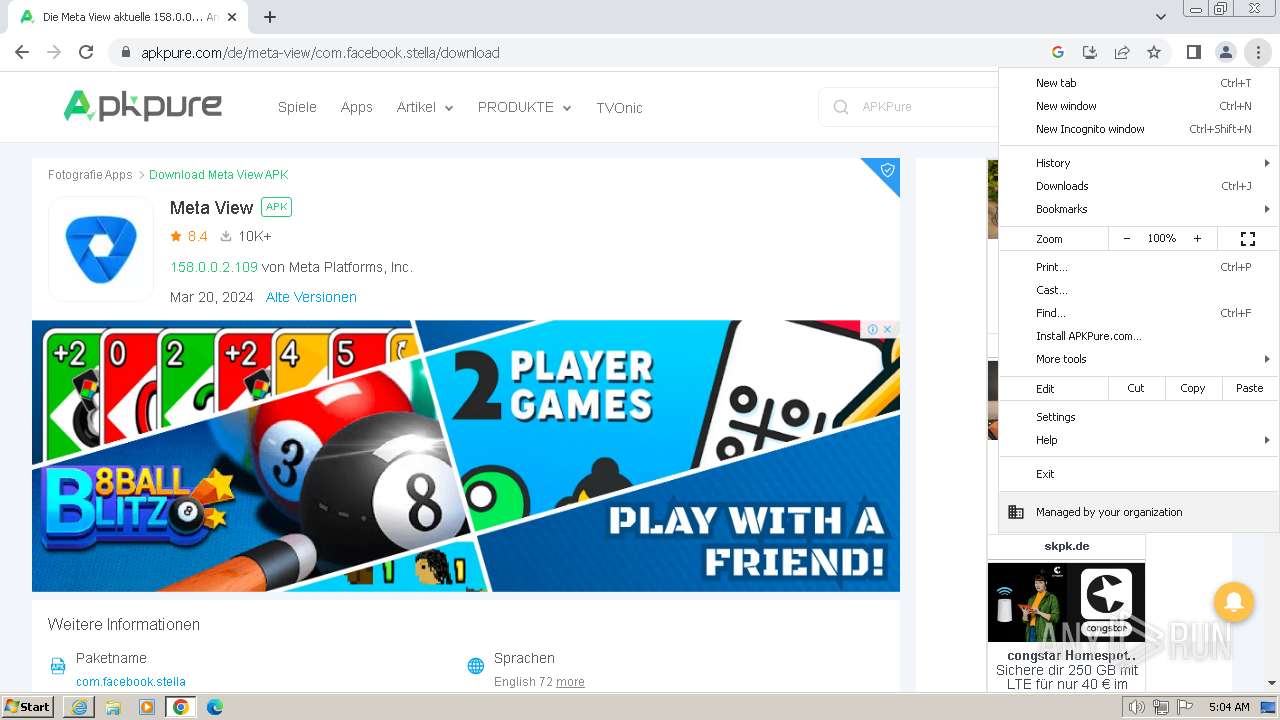Close the three-dot Chrome menu button
This screenshot has width=1280, height=720.
1258,52
